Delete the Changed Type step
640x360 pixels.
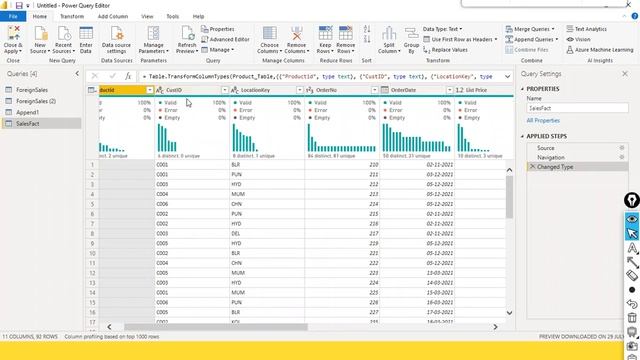click(x=532, y=167)
